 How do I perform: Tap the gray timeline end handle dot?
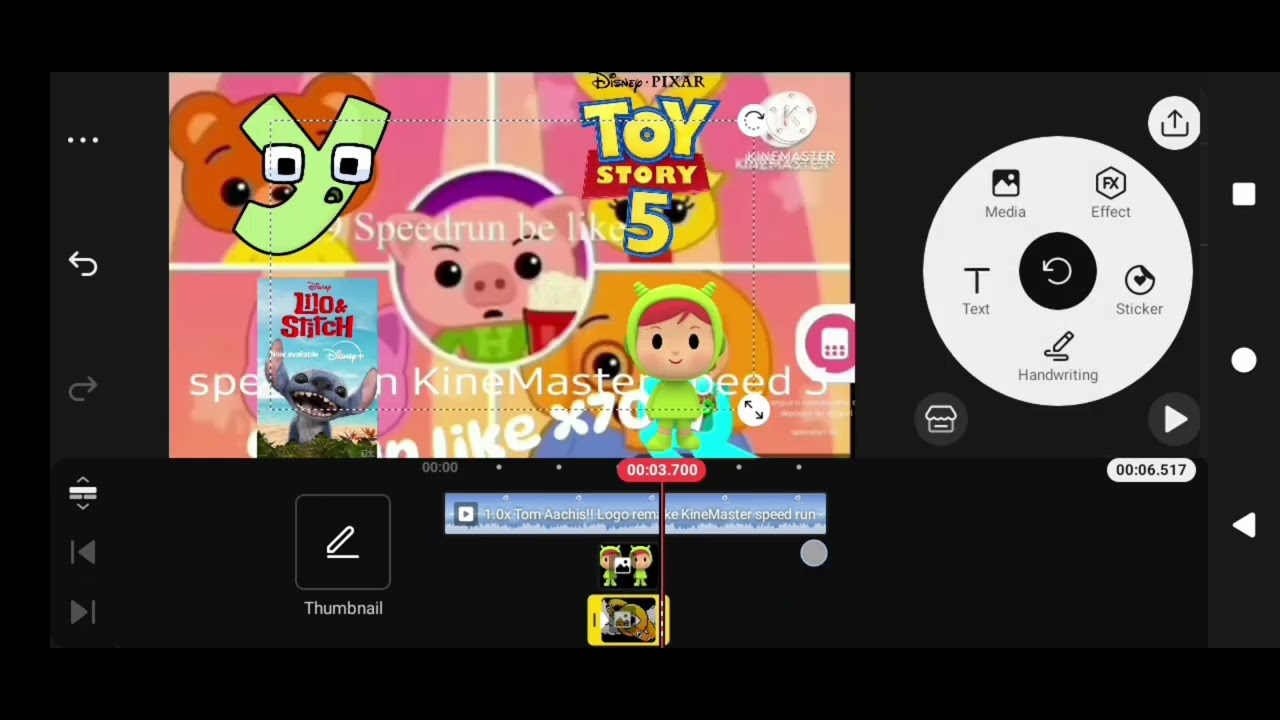[x=814, y=553]
